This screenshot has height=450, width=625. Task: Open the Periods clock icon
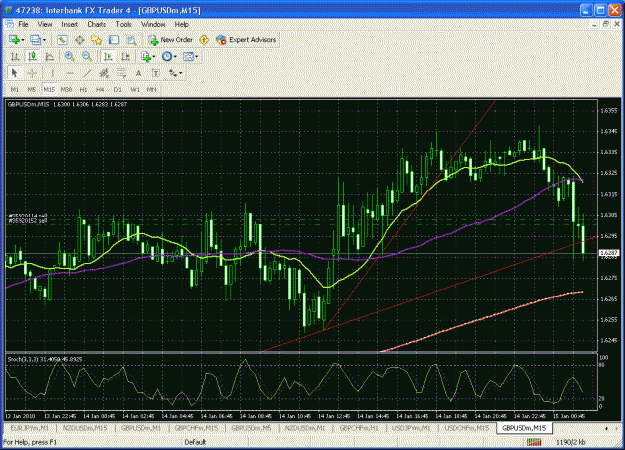[167, 57]
